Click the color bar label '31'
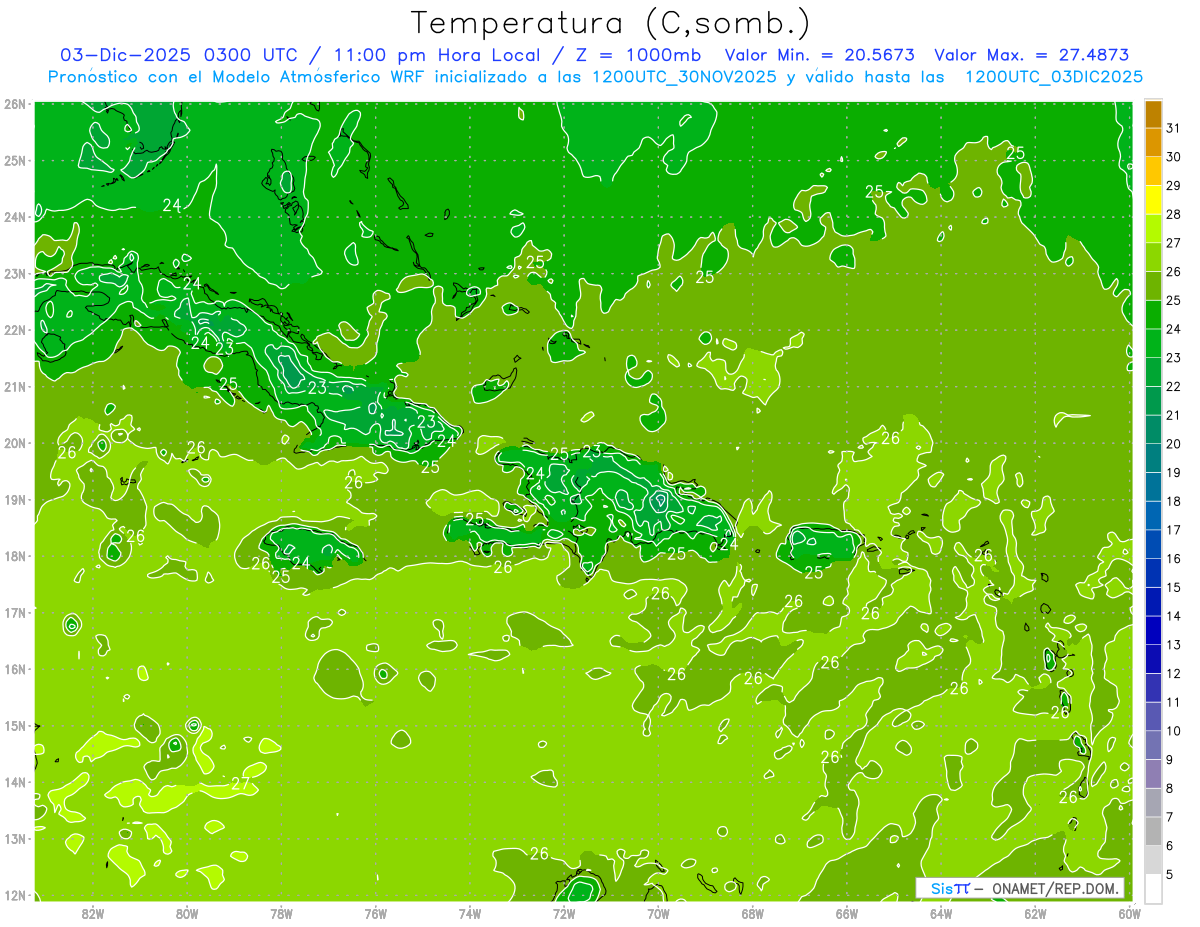This screenshot has width=1200, height=927. (x=1174, y=128)
